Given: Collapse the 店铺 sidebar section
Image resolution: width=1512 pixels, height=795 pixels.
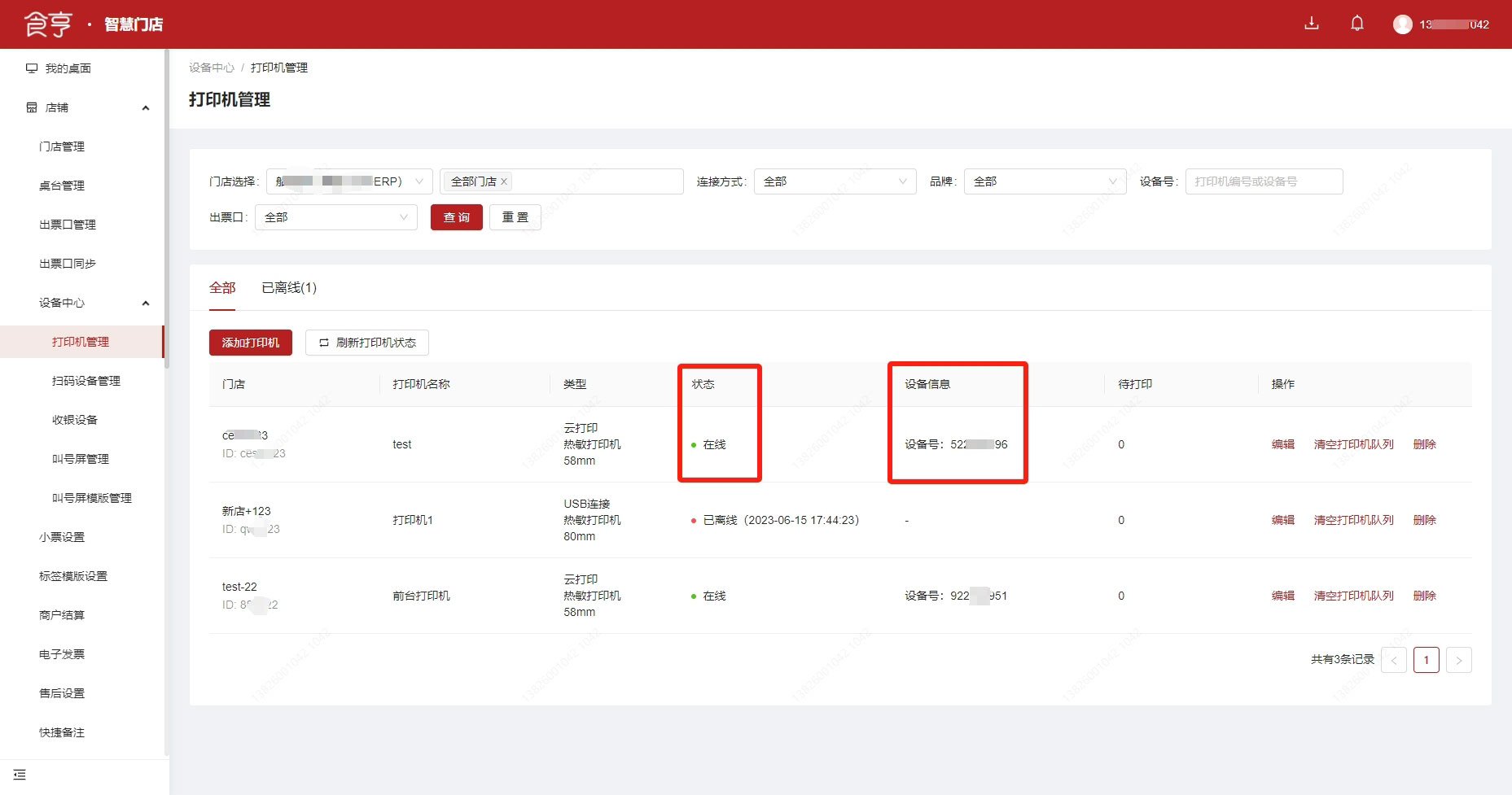Looking at the screenshot, I should pyautogui.click(x=146, y=107).
